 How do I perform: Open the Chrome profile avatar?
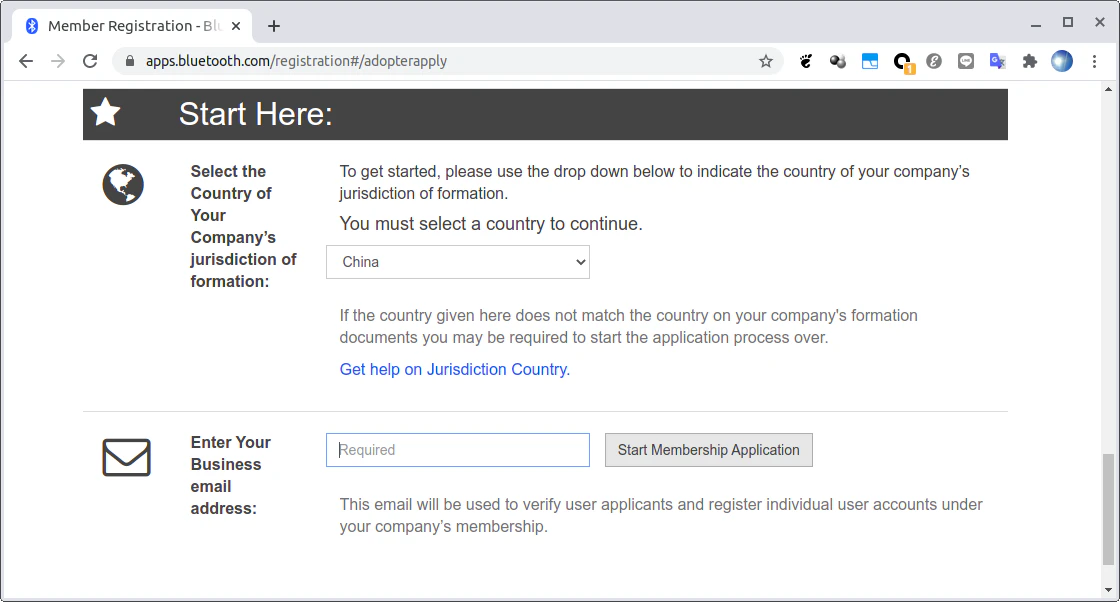click(x=1062, y=61)
